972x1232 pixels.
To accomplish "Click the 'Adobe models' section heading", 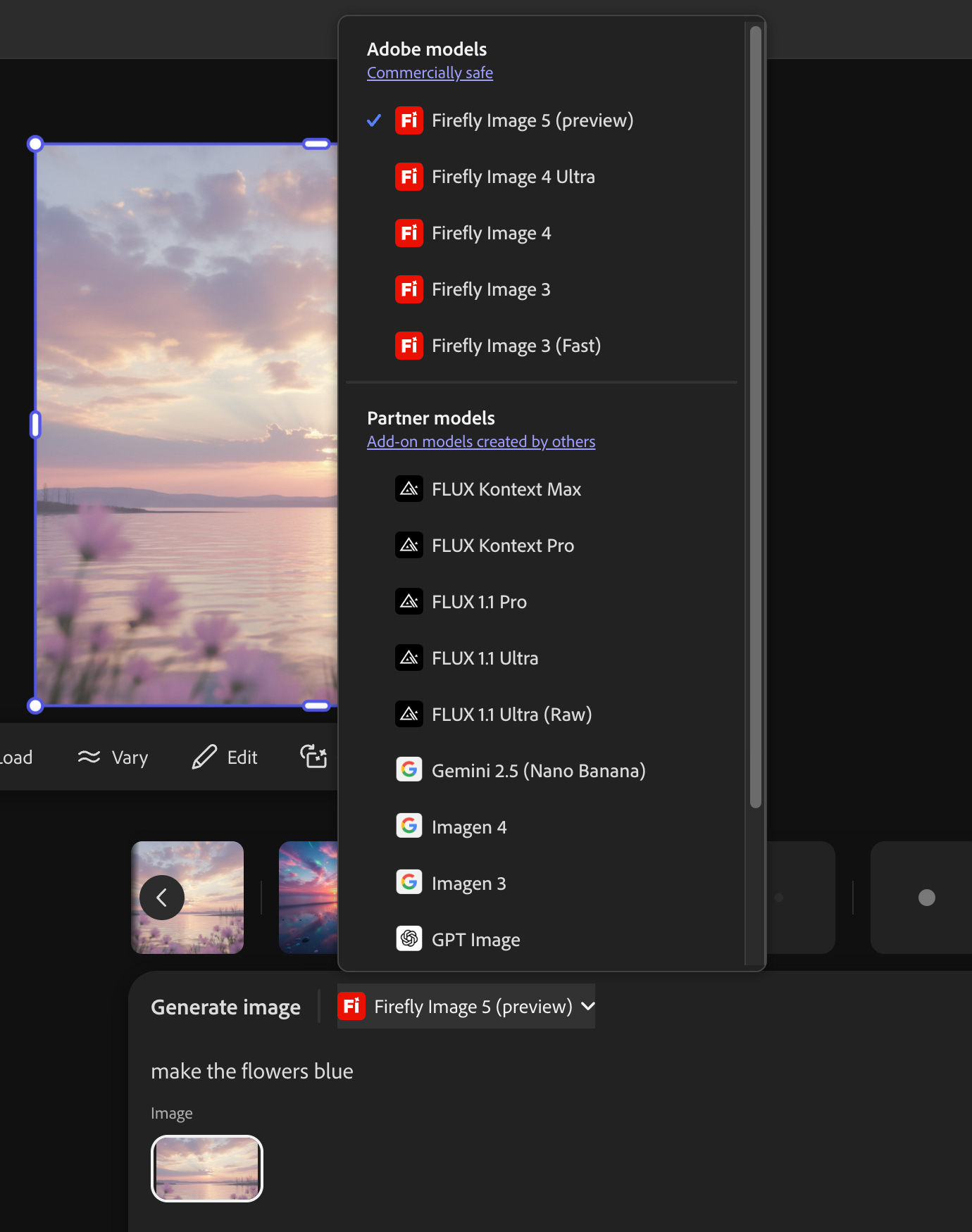I will pos(427,49).
